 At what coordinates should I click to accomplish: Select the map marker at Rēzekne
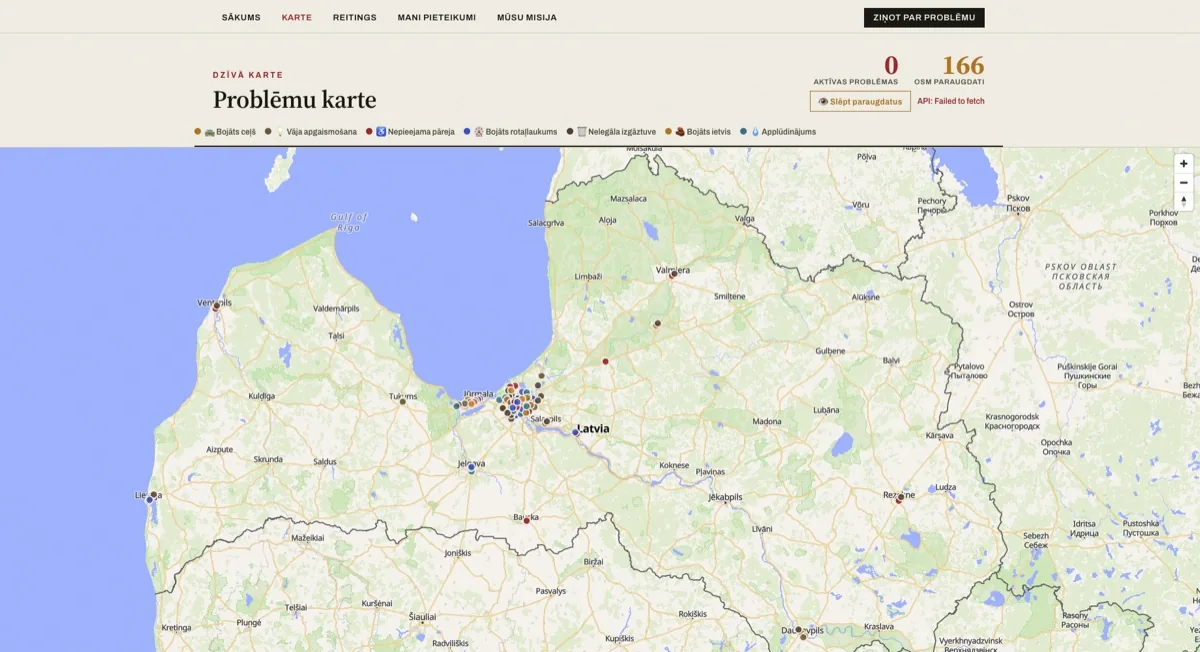[x=899, y=499]
